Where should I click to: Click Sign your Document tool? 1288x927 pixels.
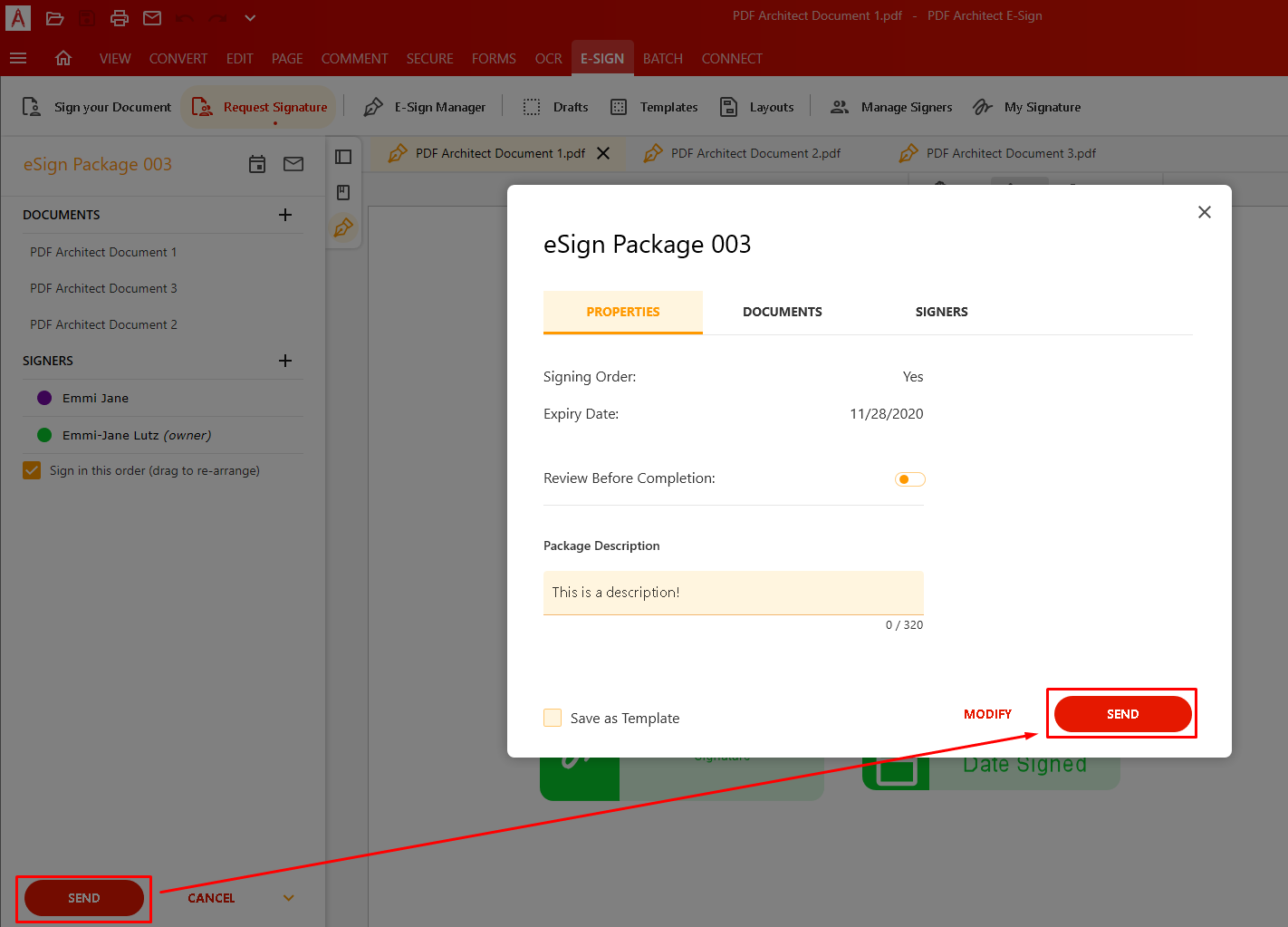pos(96,107)
